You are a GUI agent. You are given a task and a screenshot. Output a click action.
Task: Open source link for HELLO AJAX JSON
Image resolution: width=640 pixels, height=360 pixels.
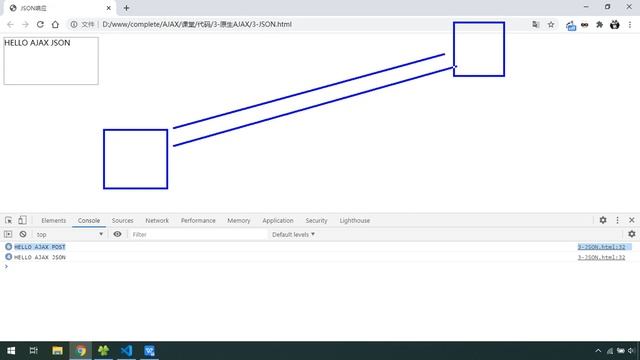tap(601, 257)
